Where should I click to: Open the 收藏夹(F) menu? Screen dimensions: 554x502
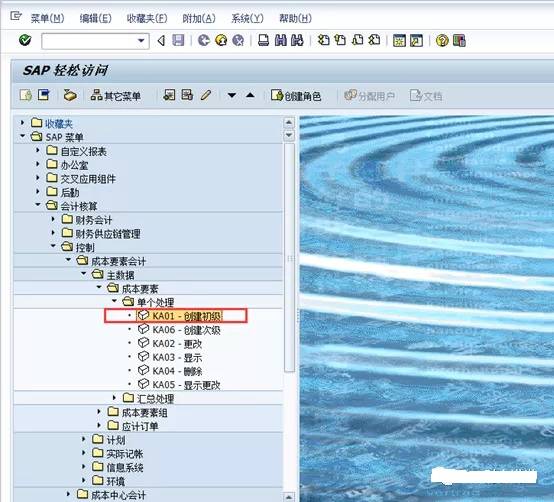coord(147,18)
